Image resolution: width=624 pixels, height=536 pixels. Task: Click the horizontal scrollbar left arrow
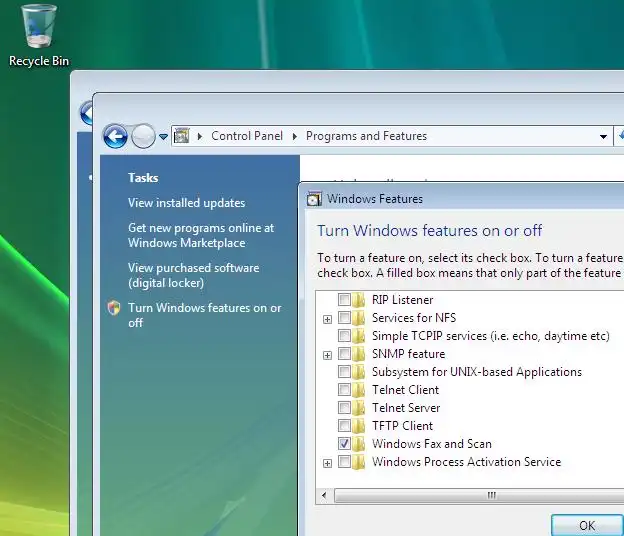tap(324, 495)
